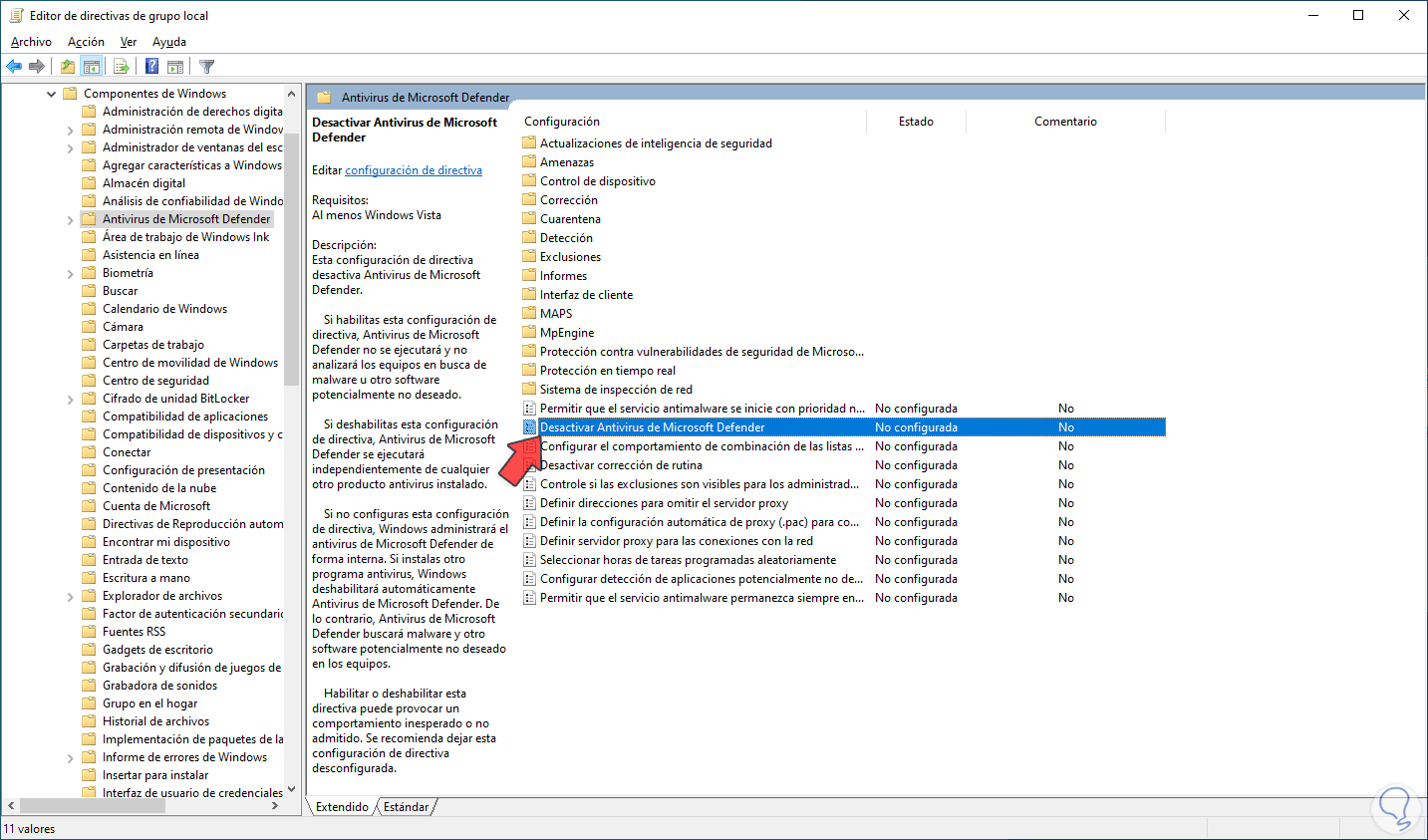Open the Ver menu
The height and width of the screenshot is (840, 1428).
129,42
